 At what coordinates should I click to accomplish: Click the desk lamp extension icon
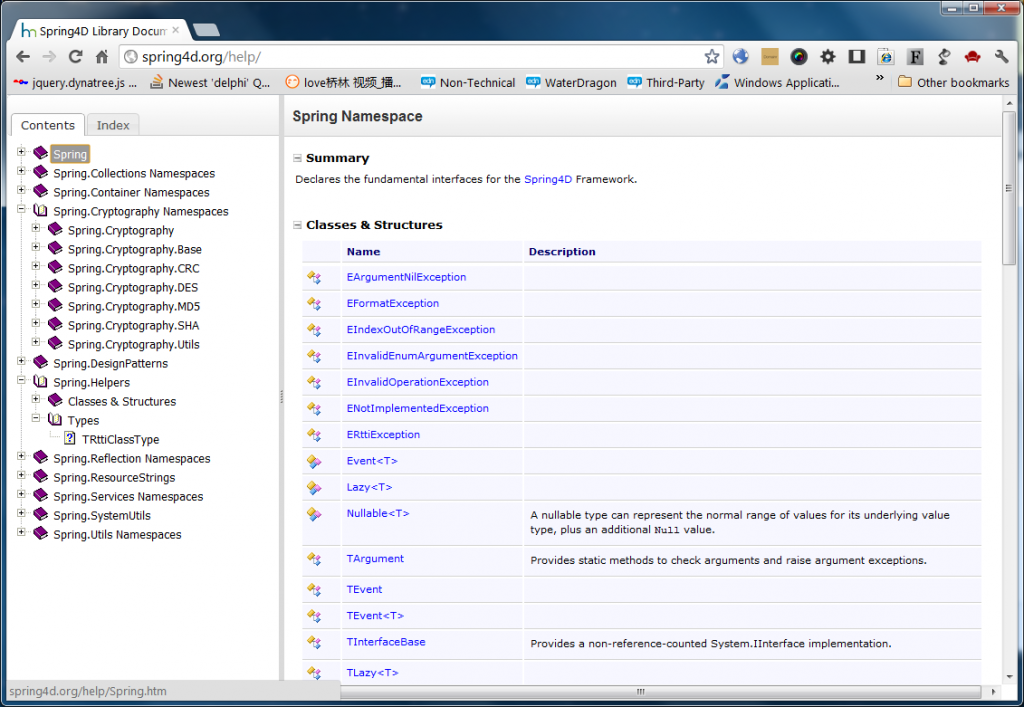tap(943, 57)
